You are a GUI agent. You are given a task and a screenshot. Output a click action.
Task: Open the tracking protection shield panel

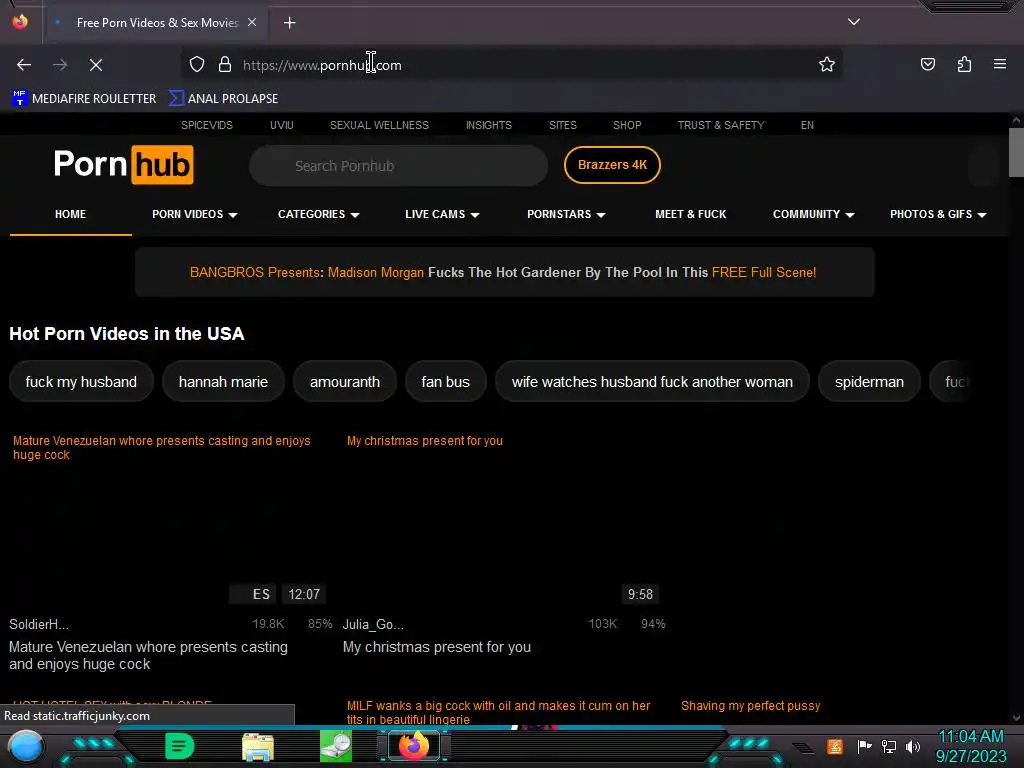point(197,64)
